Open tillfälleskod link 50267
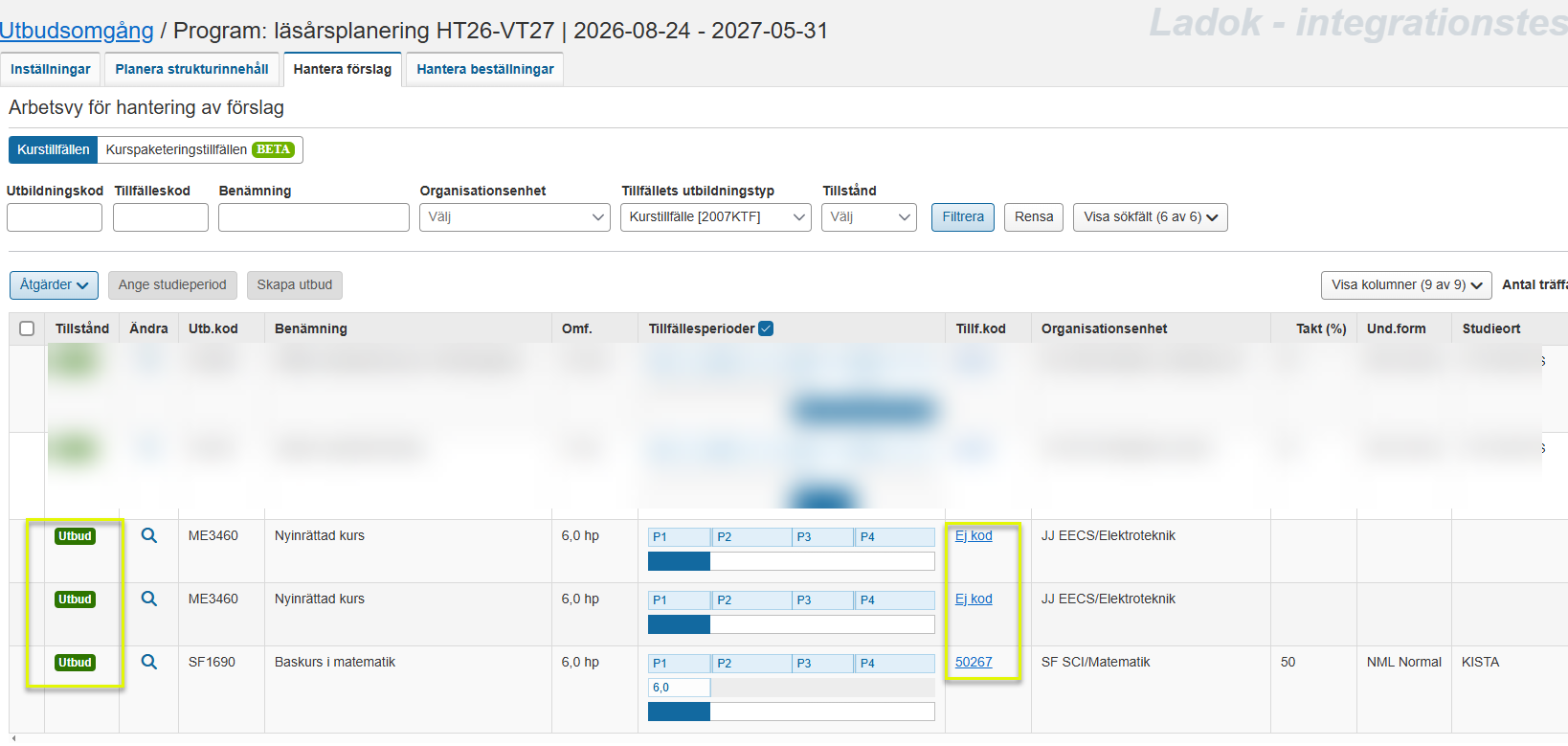Image resolution: width=1568 pixels, height=746 pixels. tap(974, 663)
